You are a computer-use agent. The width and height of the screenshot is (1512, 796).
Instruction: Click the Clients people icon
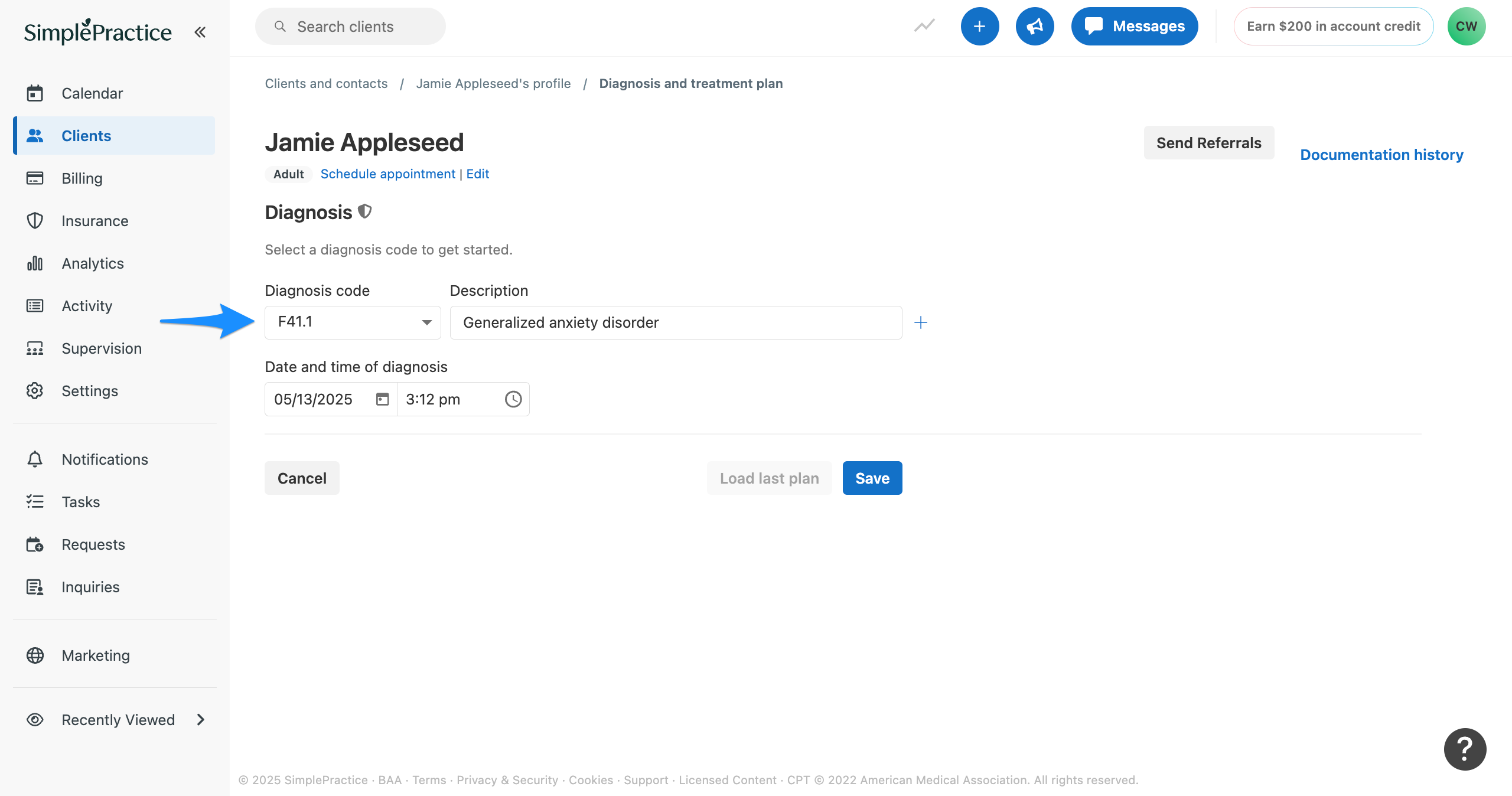click(35, 136)
